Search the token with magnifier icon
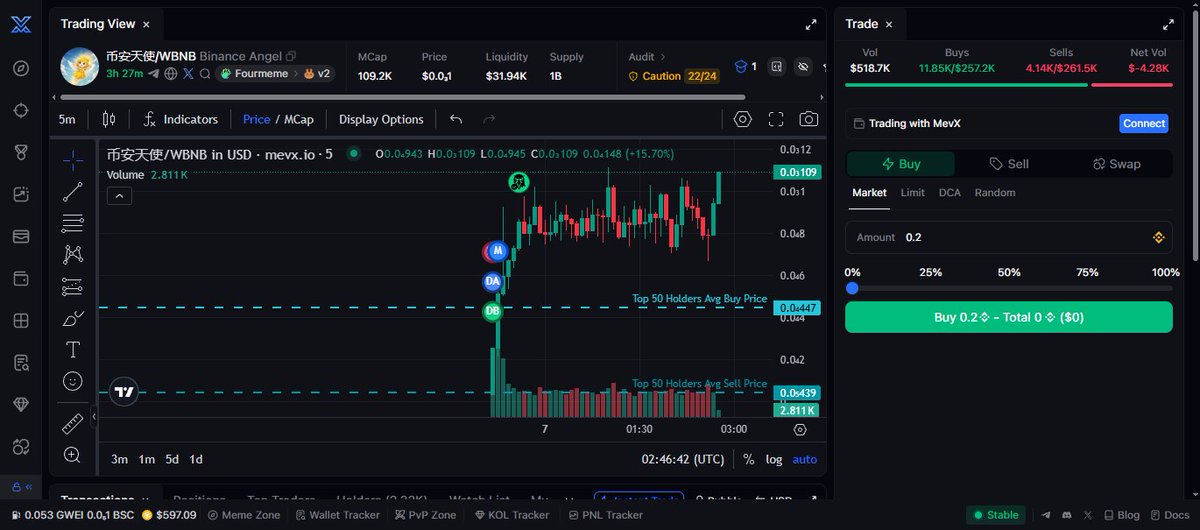This screenshot has width=1200, height=530. (205, 73)
